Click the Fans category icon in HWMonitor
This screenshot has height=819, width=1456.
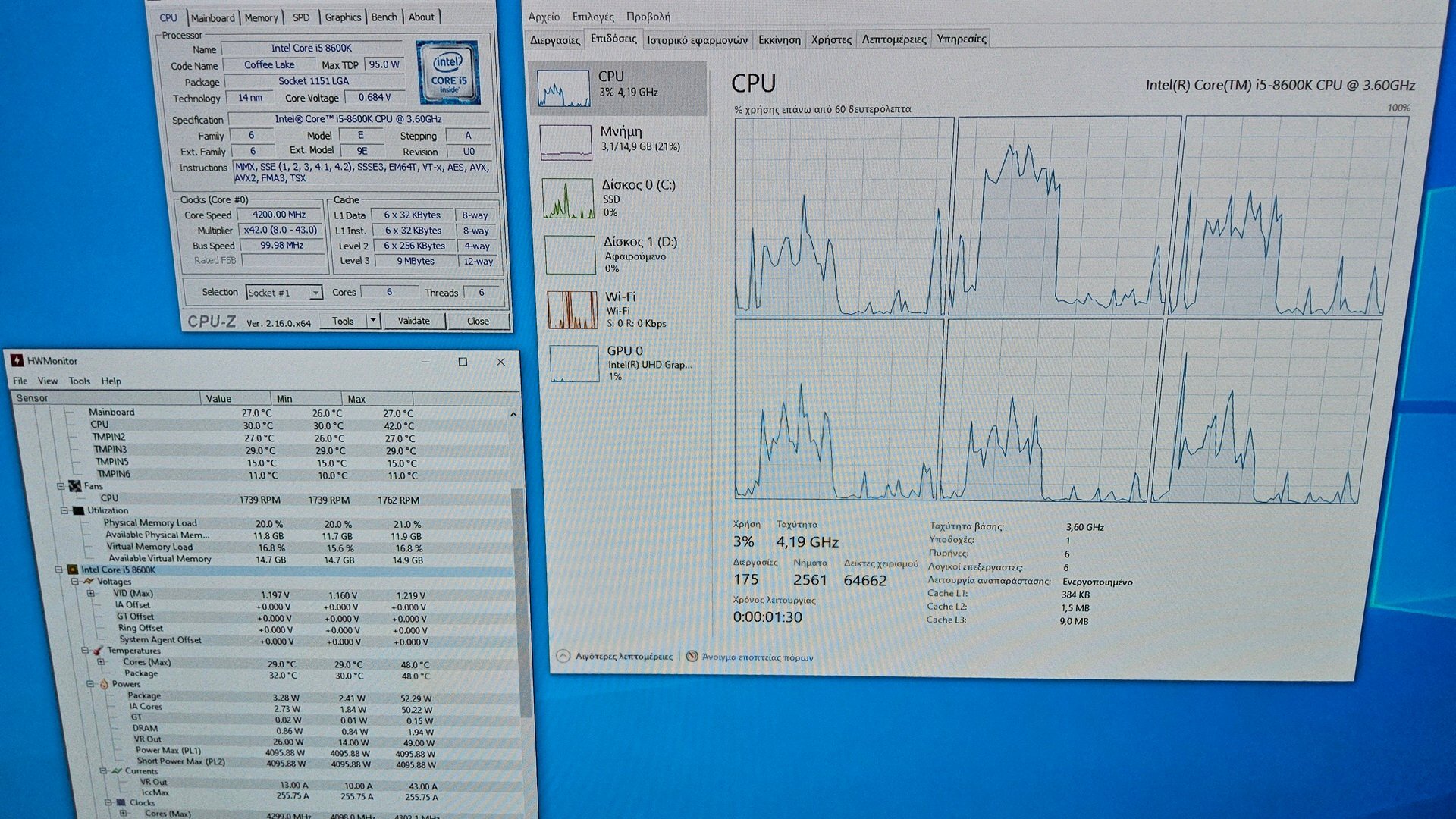(x=75, y=486)
